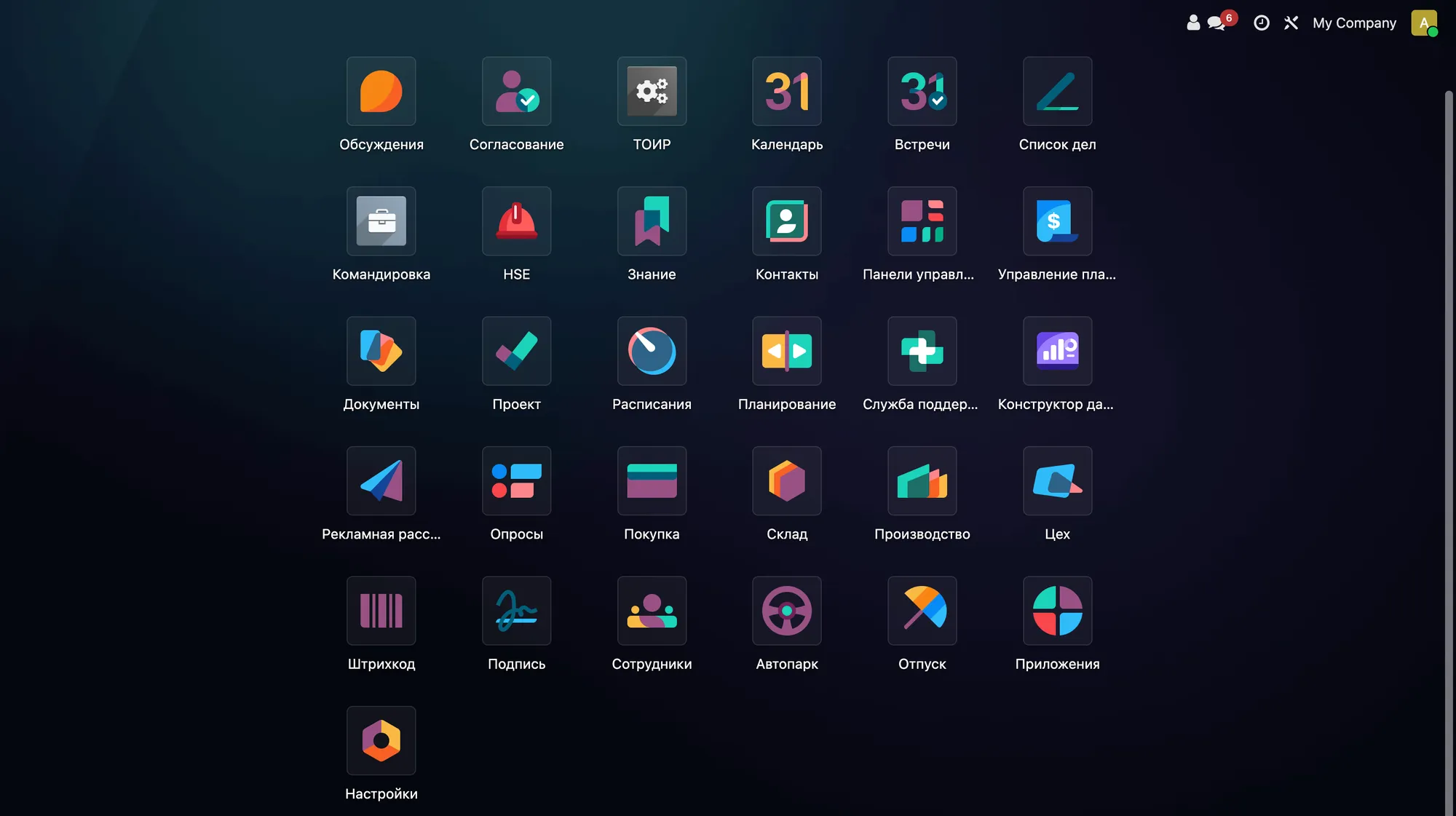1456x816 pixels.
Task: Open the Контакты app
Action: (x=787, y=221)
